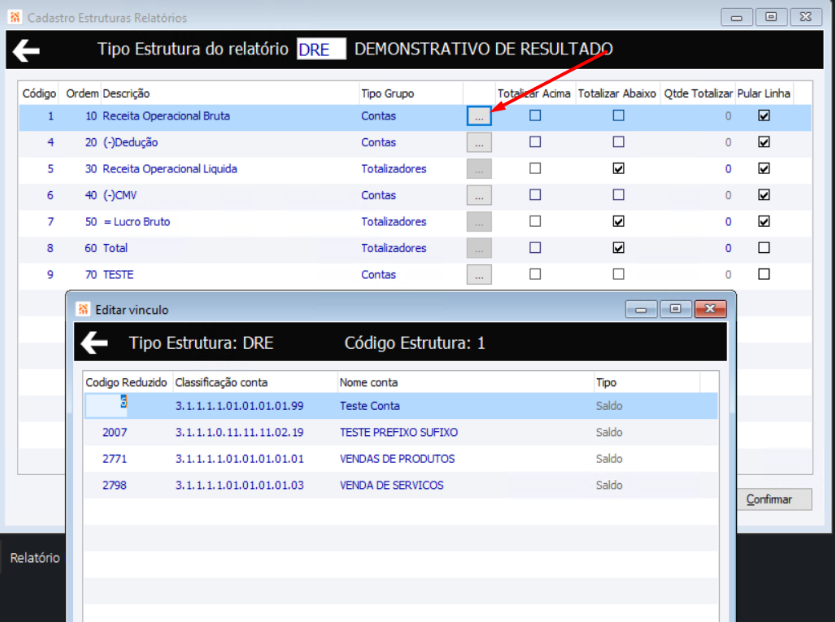Click Totalizadores type in Total row
Image resolution: width=835 pixels, height=622 pixels.
pyautogui.click(x=394, y=248)
